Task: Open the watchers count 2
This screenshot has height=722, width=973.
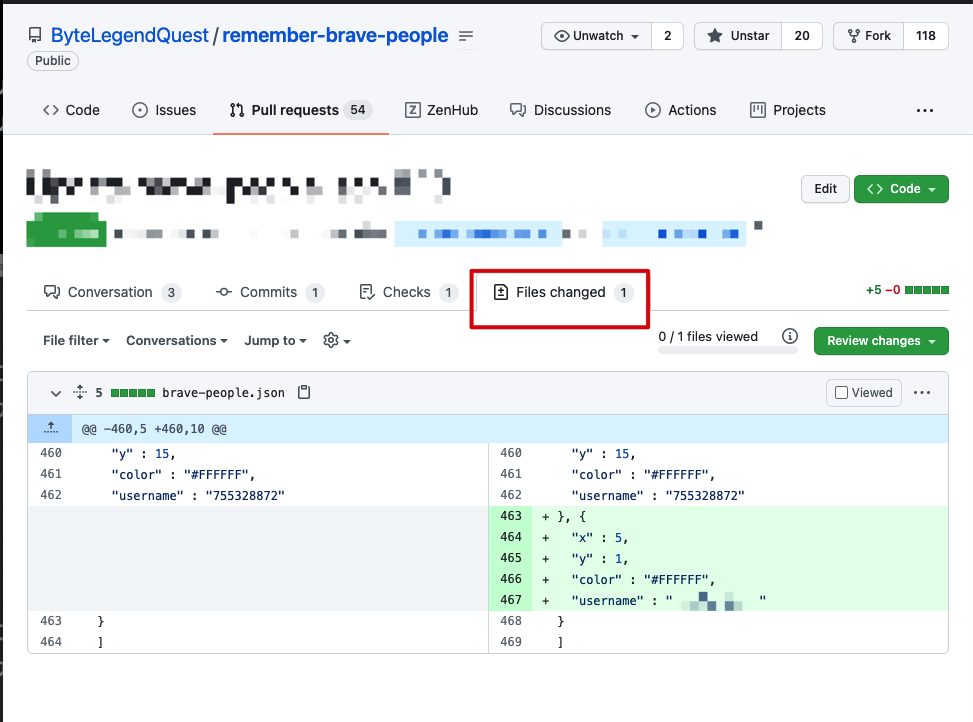Action: coord(668,36)
